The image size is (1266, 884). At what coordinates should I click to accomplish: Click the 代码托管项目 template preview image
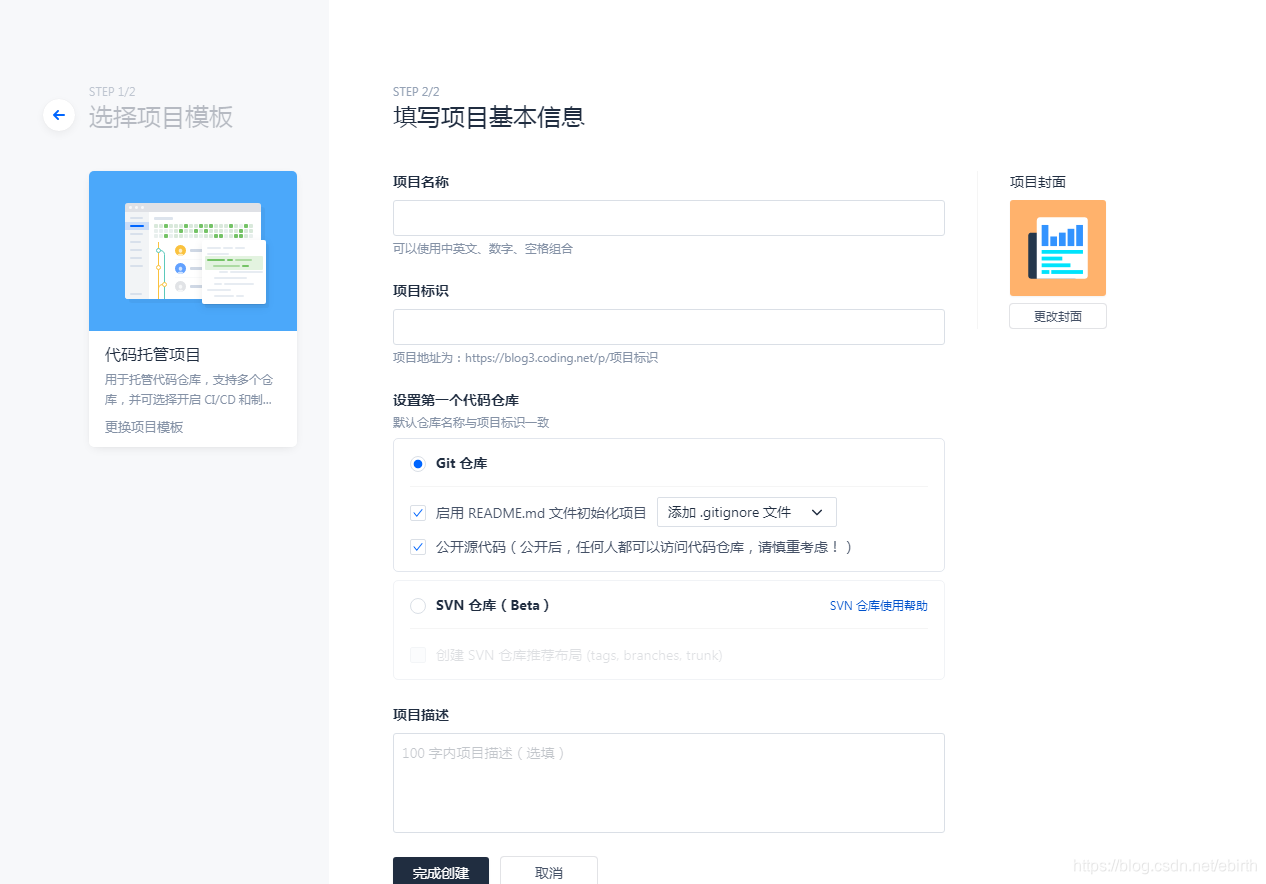pos(192,250)
